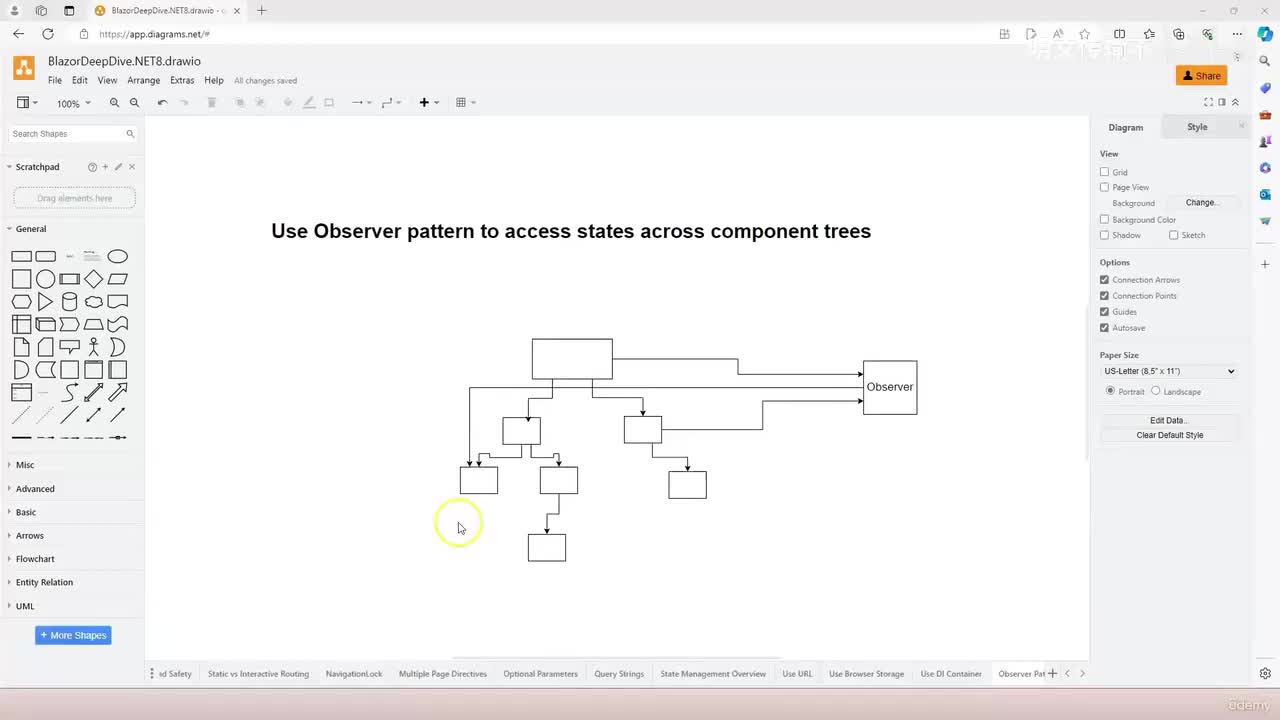This screenshot has height=720, width=1280.
Task: Enable the Shadow checkbox
Action: tap(1105, 235)
